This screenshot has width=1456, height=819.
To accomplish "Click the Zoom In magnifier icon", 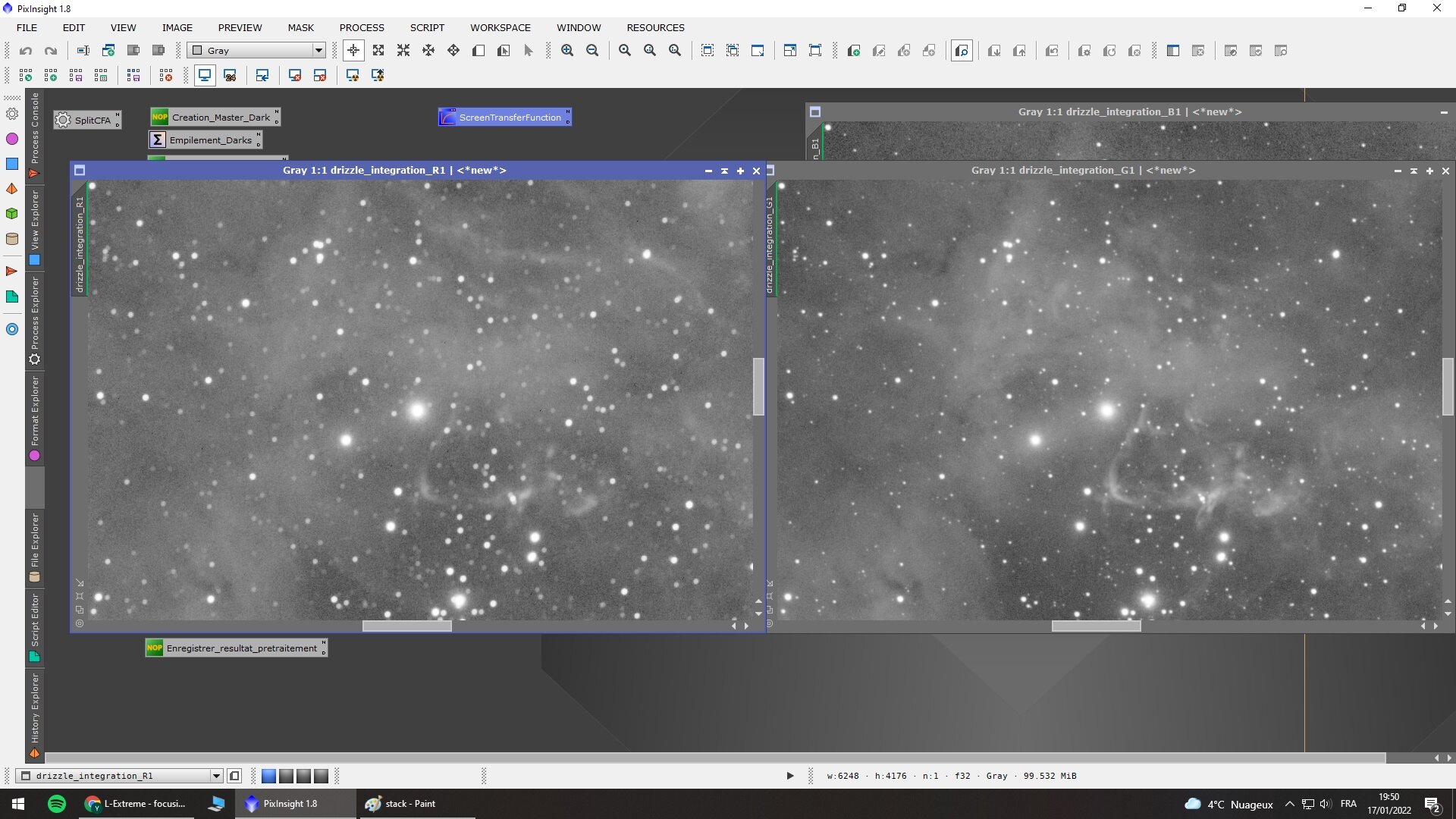I will click(567, 51).
